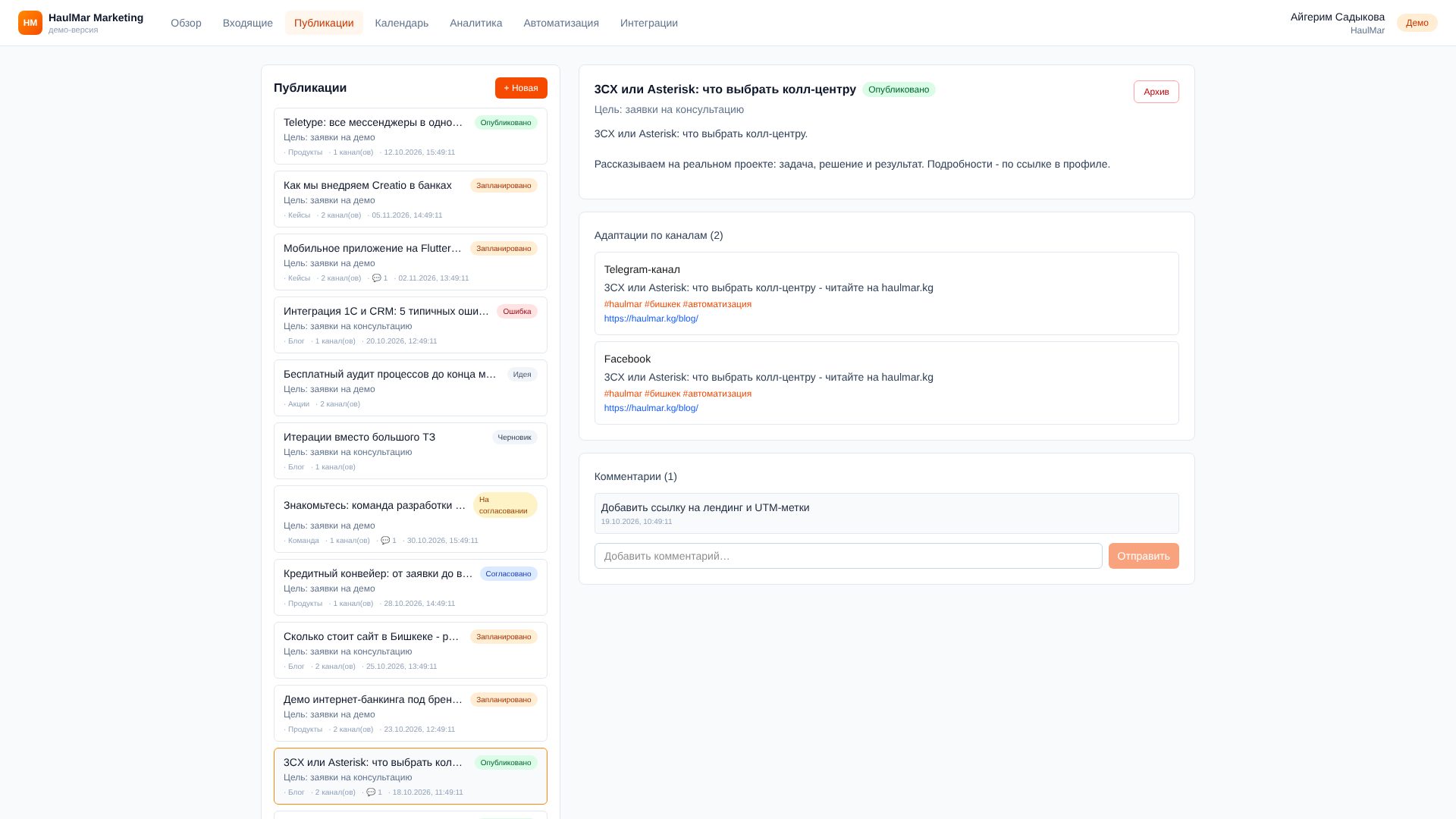Select Интеграция 1С и CRM publication
Viewport: 1456px width, 819px height.
tap(410, 325)
